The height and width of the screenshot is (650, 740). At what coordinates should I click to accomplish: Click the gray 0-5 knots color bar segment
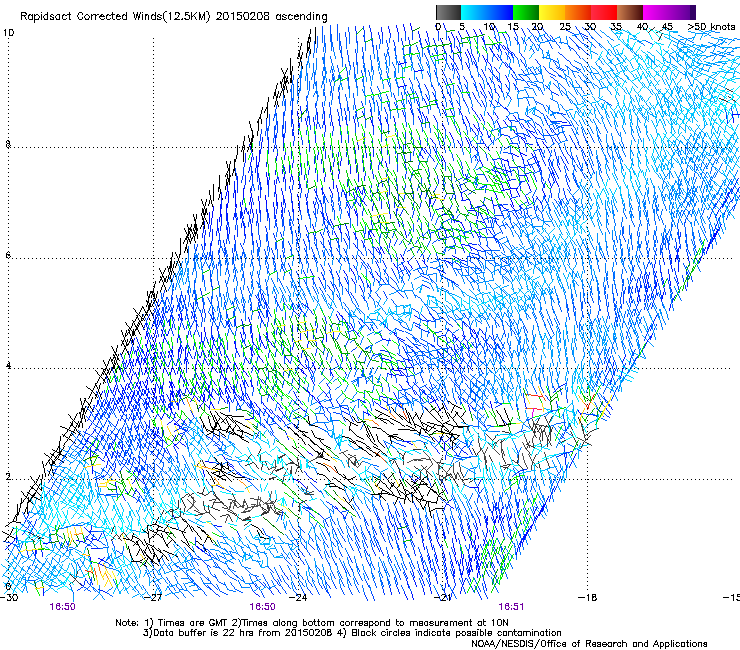coord(448,12)
